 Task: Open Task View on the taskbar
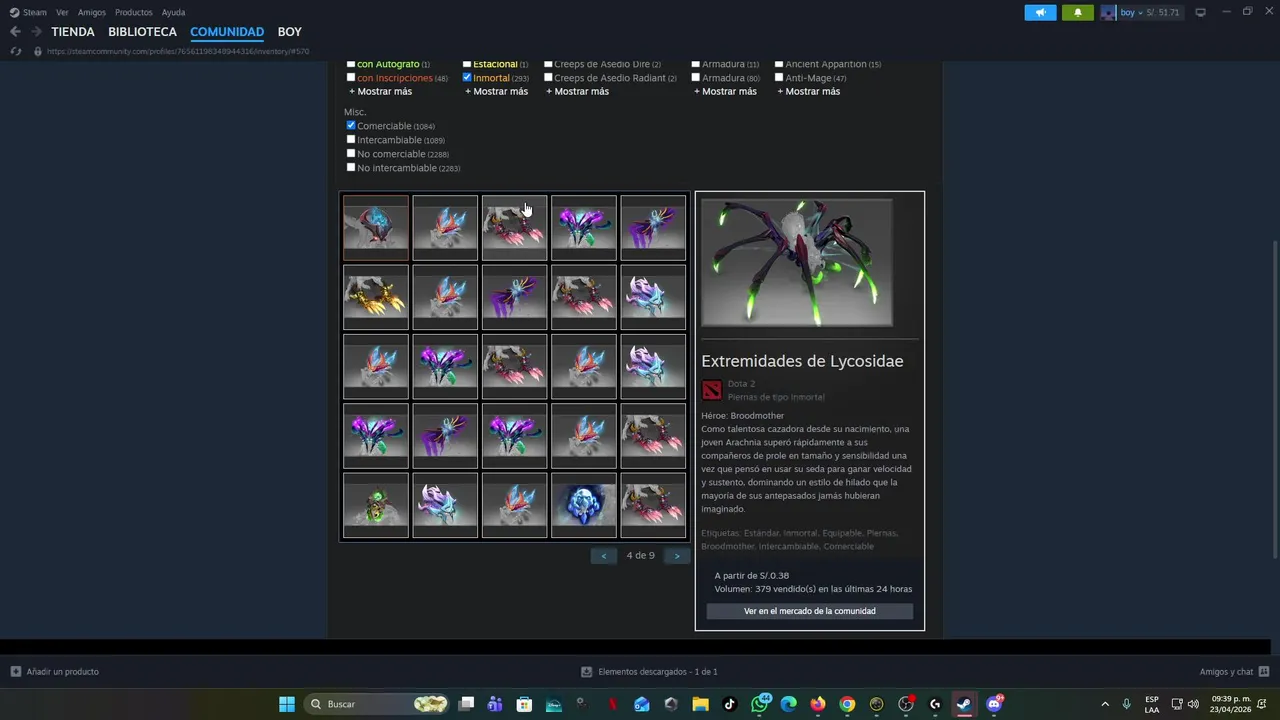click(x=466, y=704)
